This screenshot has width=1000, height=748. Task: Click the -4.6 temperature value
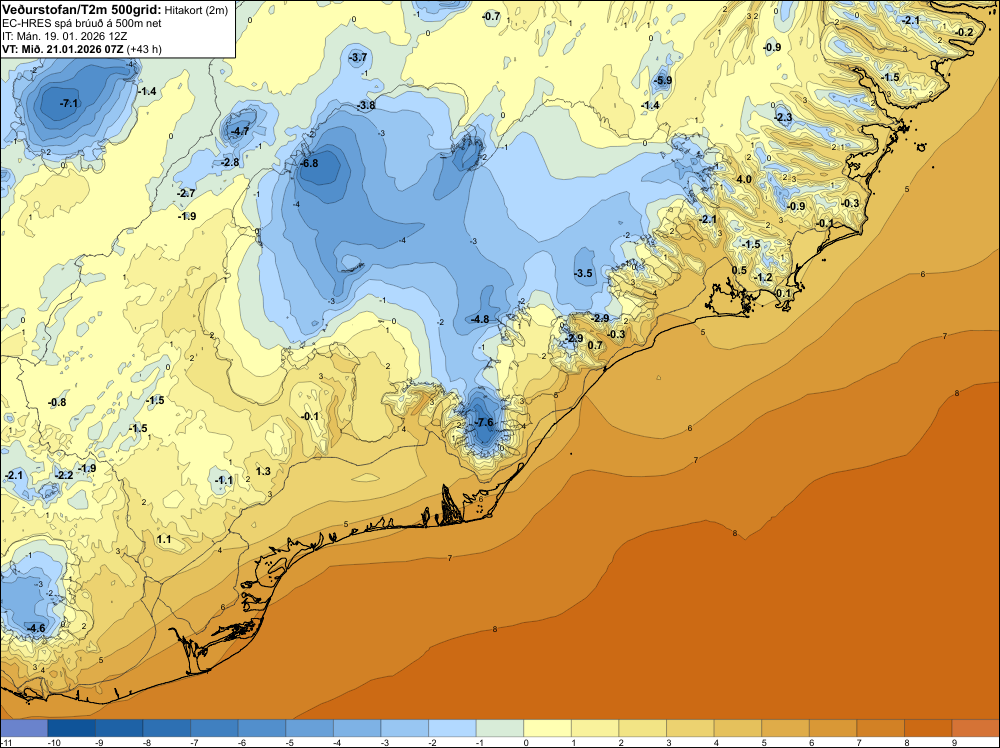[x=36, y=628]
